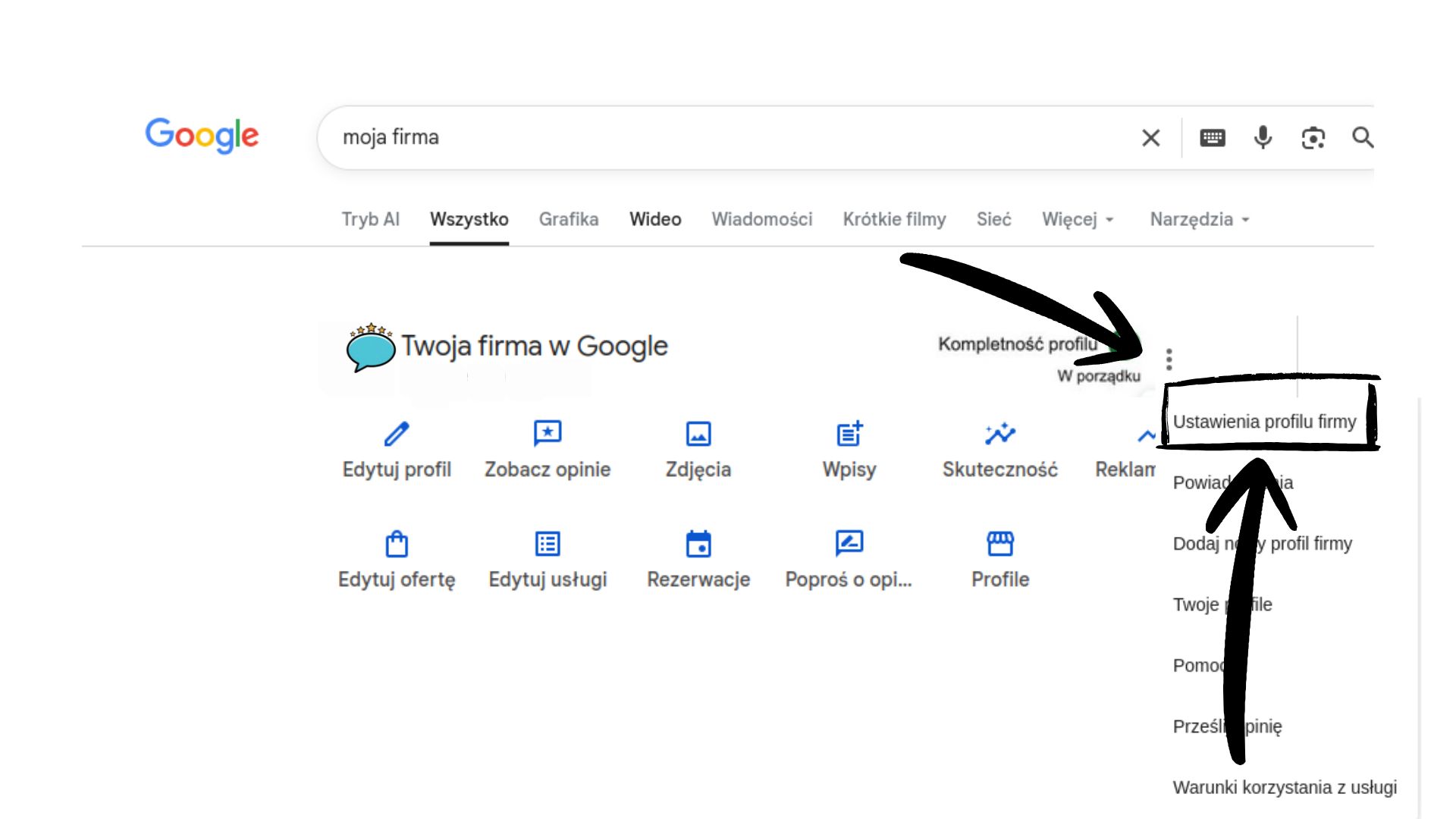Expand the Więcej dropdown
This screenshot has width=1456, height=819.
click(1078, 219)
